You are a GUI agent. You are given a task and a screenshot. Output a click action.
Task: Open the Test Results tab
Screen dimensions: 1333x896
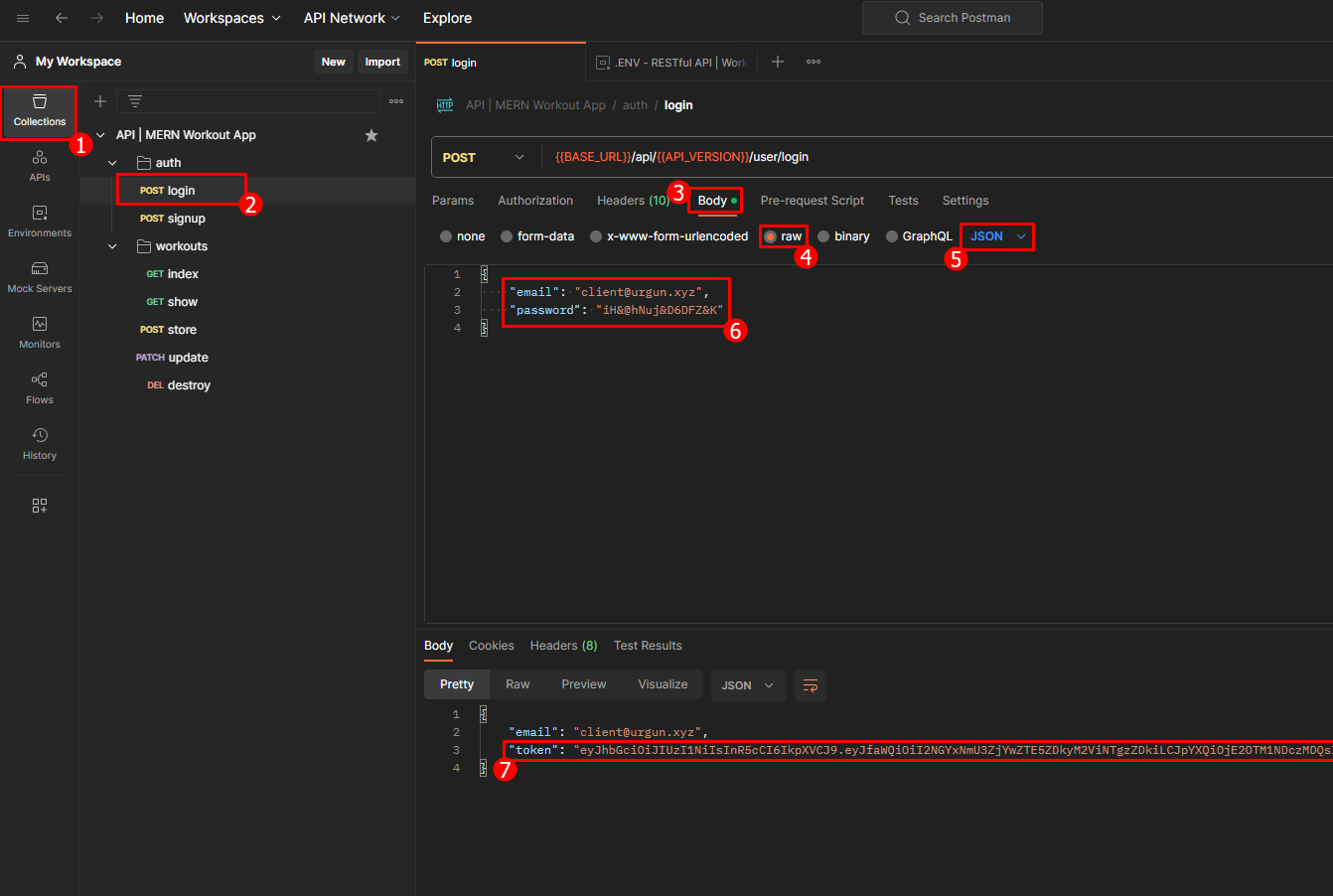coord(648,646)
